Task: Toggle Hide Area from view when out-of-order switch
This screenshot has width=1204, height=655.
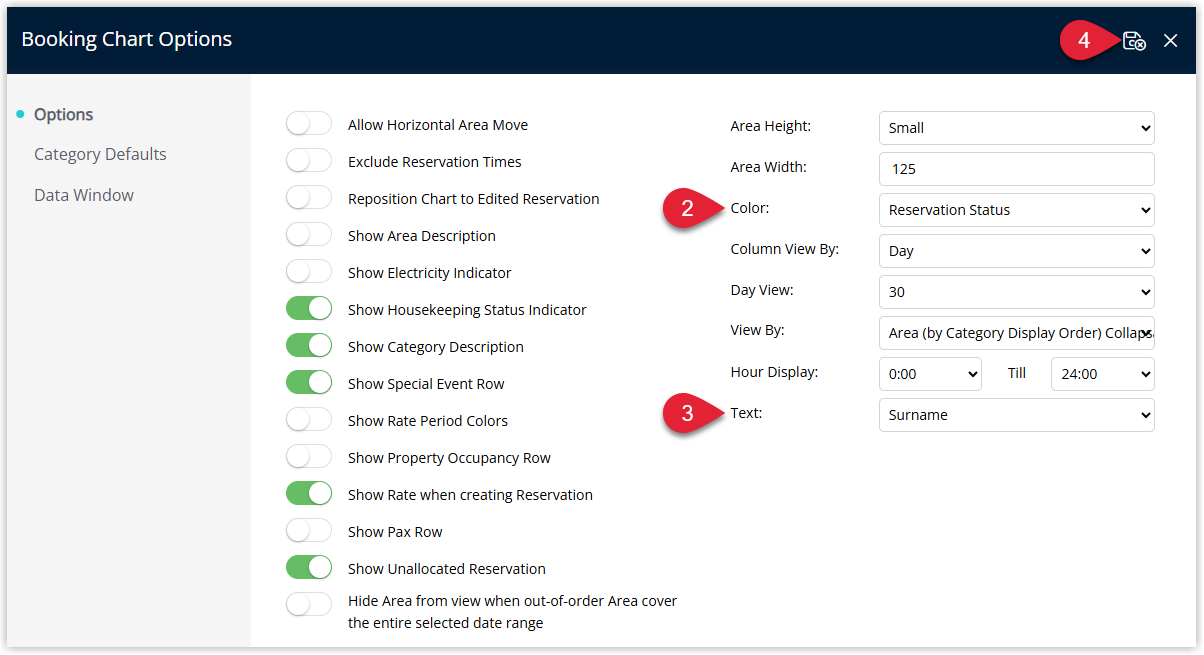Action: tap(308, 605)
